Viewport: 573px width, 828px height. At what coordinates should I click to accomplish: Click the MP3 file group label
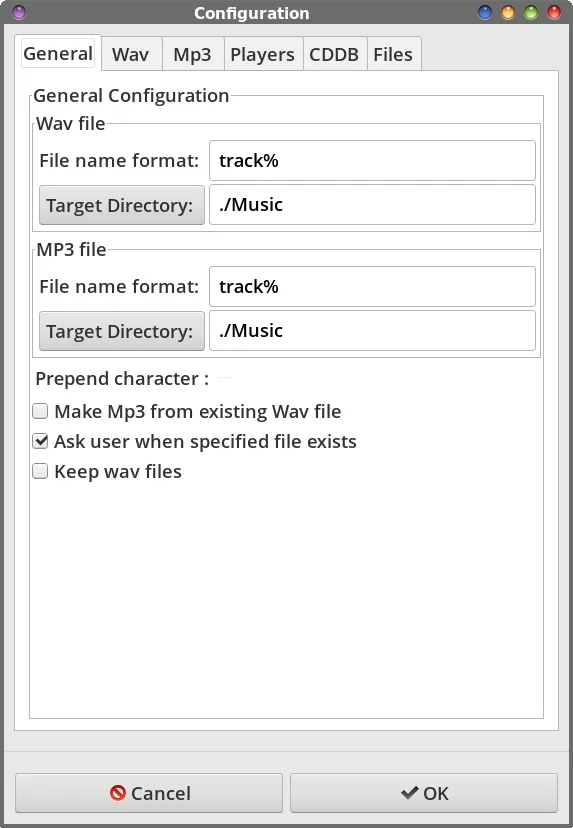pyautogui.click(x=71, y=249)
